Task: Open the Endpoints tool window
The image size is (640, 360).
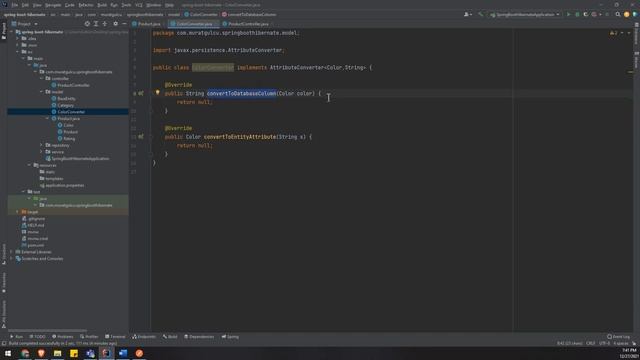Action: point(144,337)
